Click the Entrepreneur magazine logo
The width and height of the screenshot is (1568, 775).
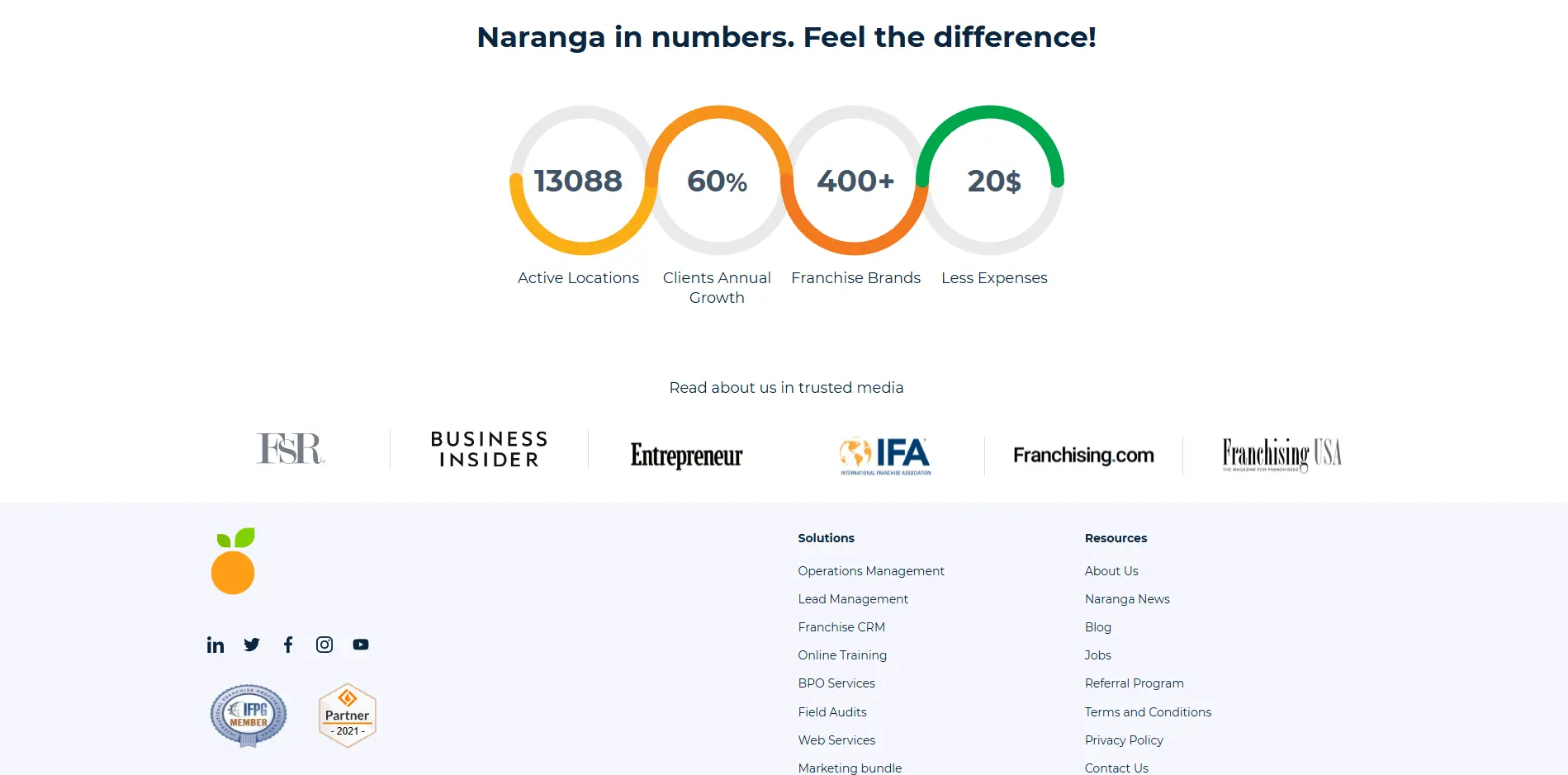686,455
